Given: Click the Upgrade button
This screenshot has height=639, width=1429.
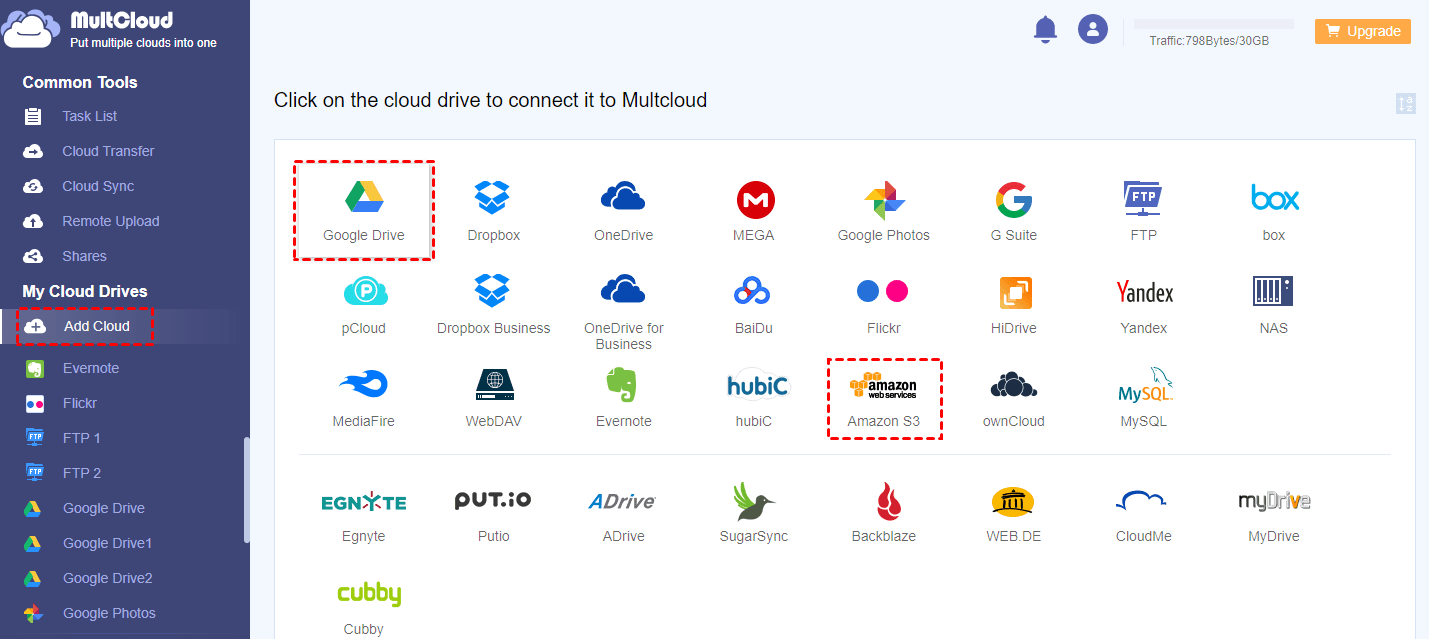Looking at the screenshot, I should (1363, 31).
